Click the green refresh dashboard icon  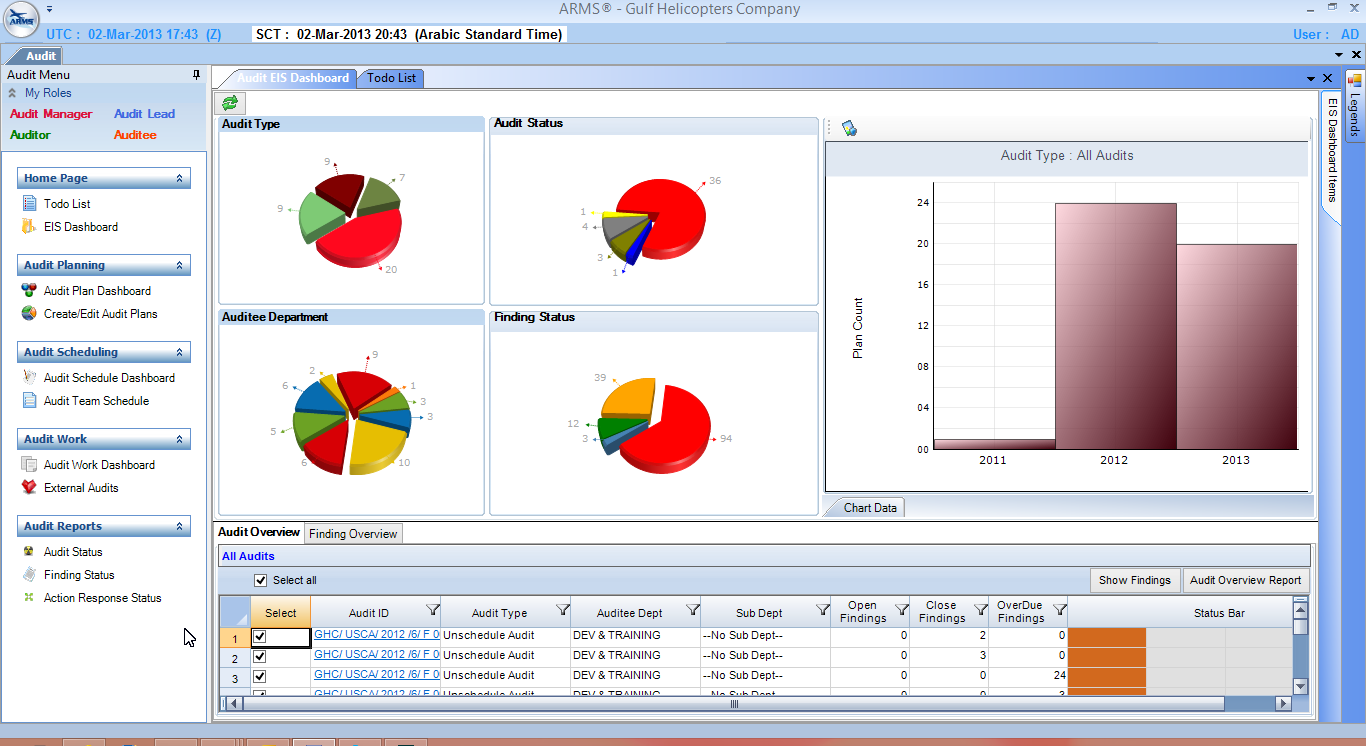(x=231, y=103)
